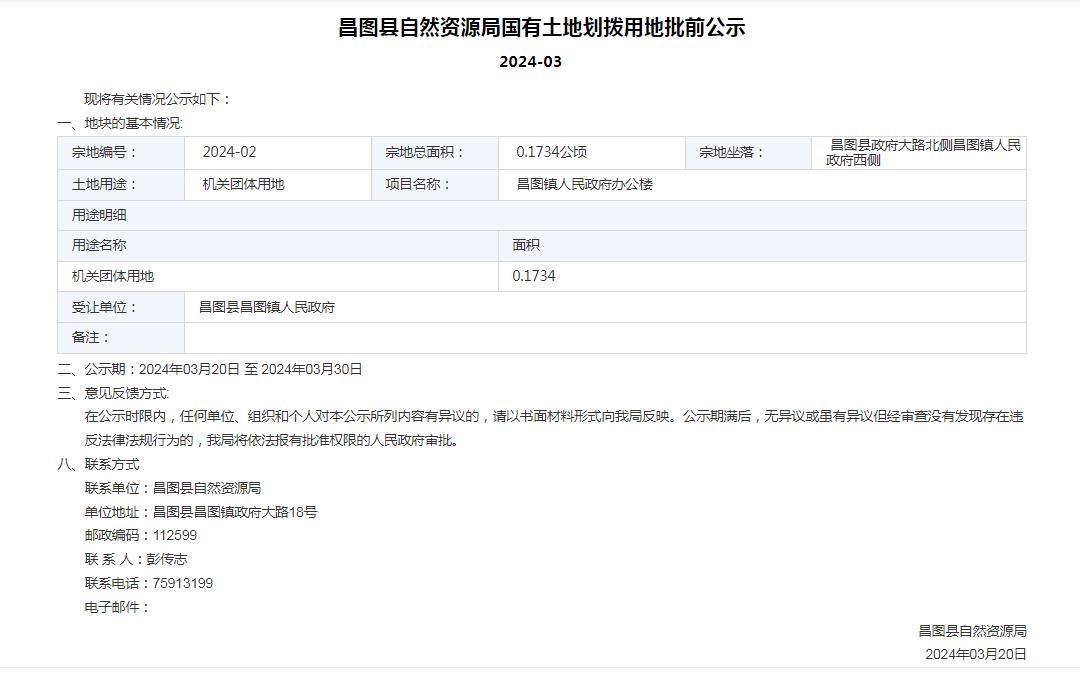Click the empty 备注 remarks cell
The width and height of the screenshot is (1080, 674).
[x=604, y=338]
